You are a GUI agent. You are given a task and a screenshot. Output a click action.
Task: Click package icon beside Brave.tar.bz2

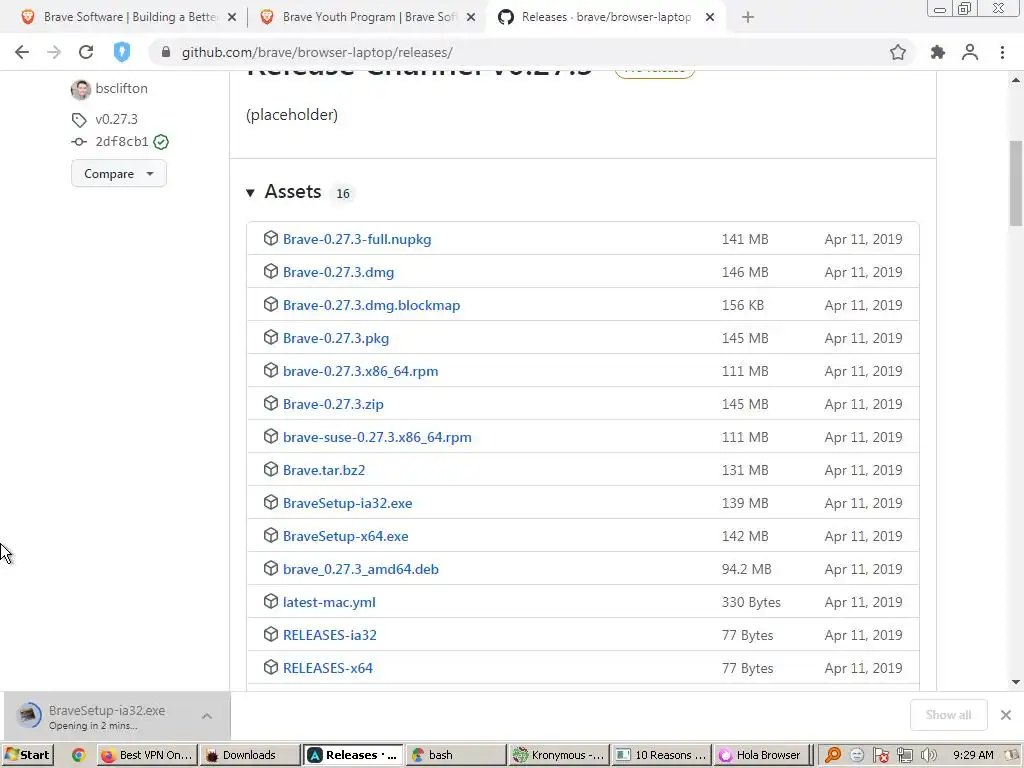[271, 470]
